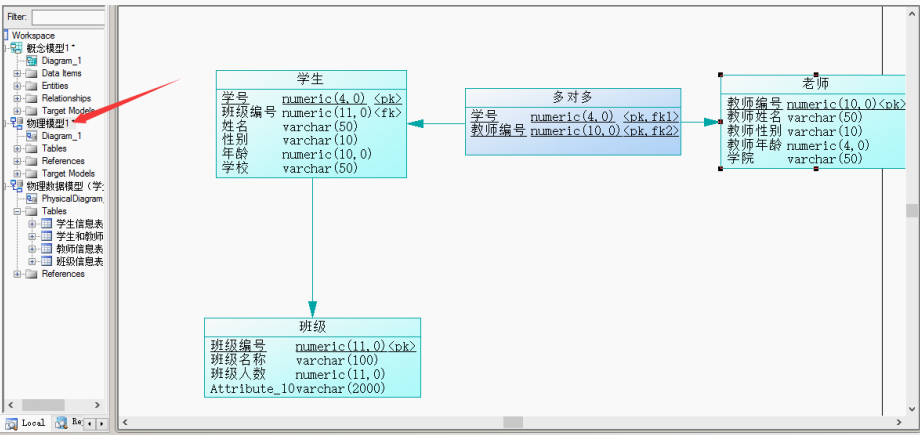This screenshot has width=920, height=435.
Task: Click the diagram canvas horizontal scrollbar thumb
Action: pyautogui.click(x=513, y=422)
